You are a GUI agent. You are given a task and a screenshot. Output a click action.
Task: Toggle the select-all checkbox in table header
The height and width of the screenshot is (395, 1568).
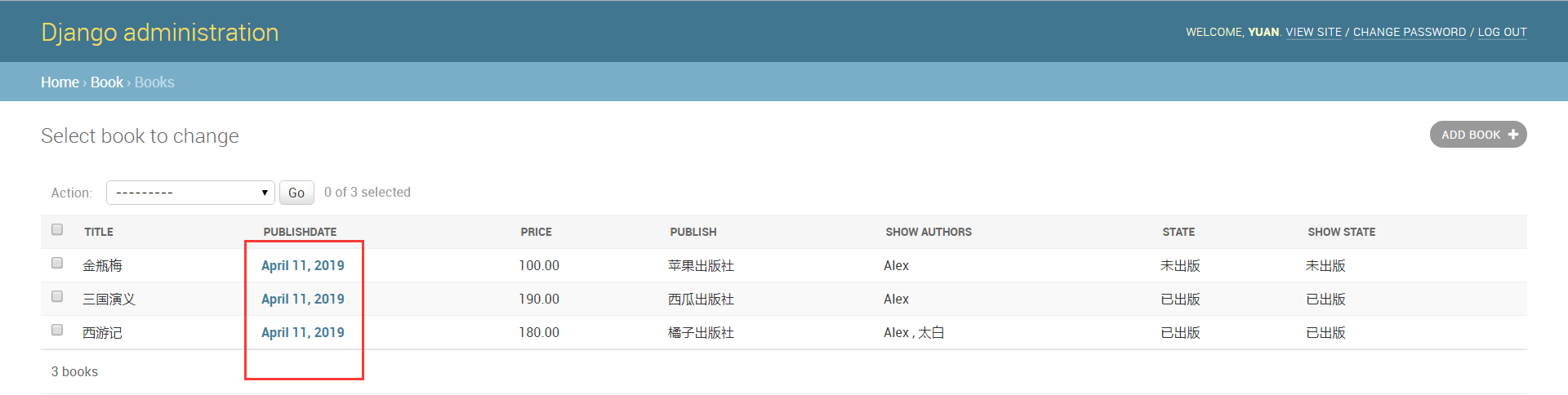point(57,229)
